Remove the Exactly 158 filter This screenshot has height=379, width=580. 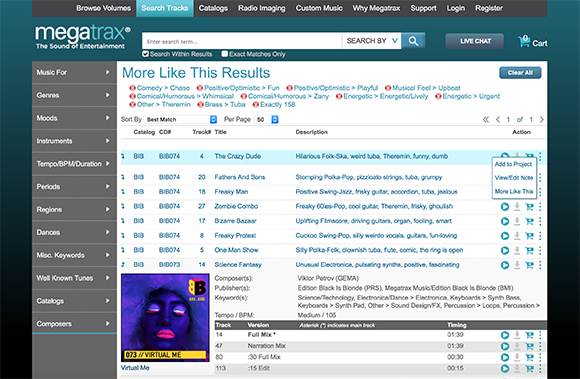click(x=256, y=105)
